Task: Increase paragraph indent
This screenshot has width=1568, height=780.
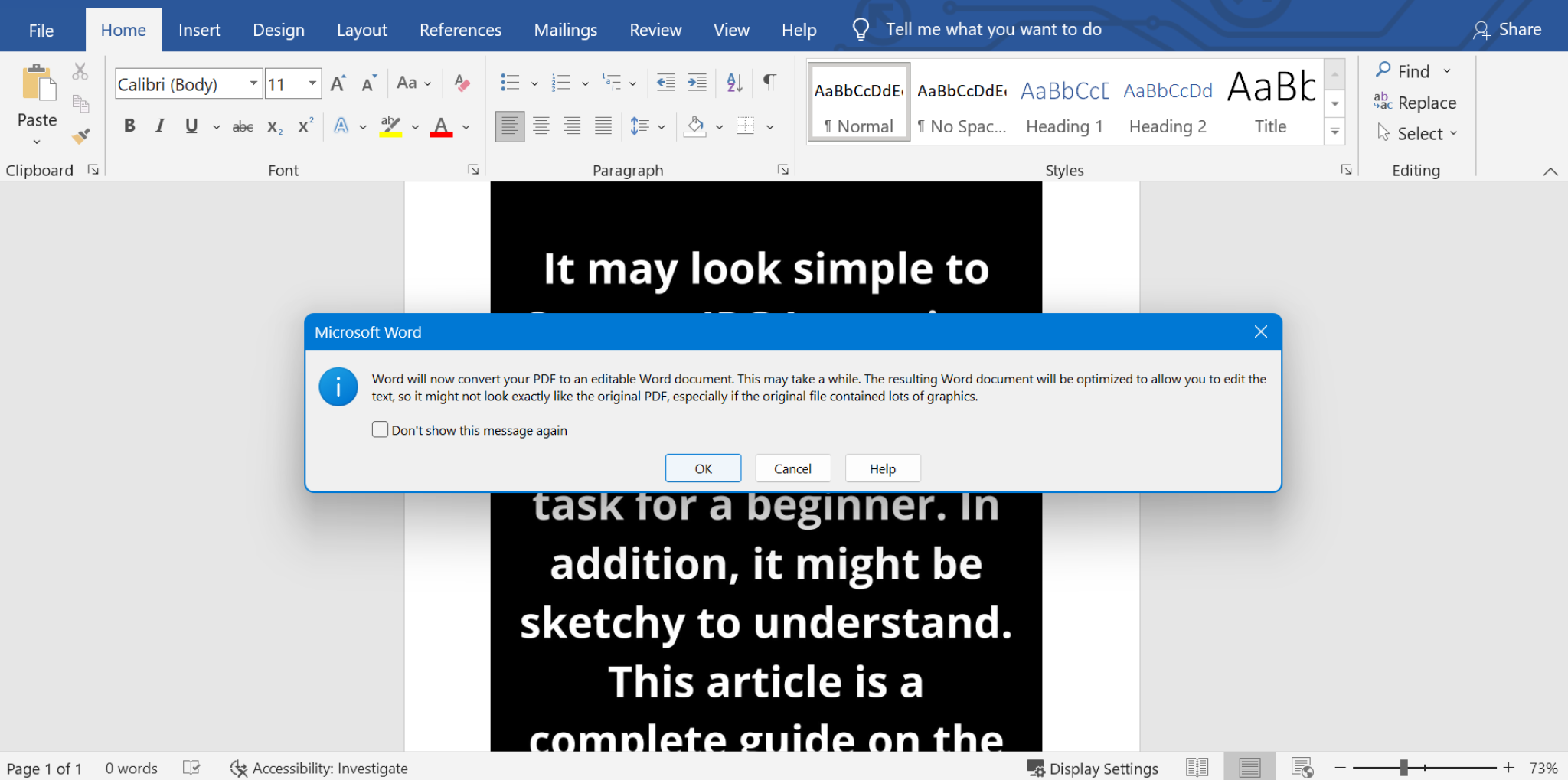Action: [x=697, y=83]
